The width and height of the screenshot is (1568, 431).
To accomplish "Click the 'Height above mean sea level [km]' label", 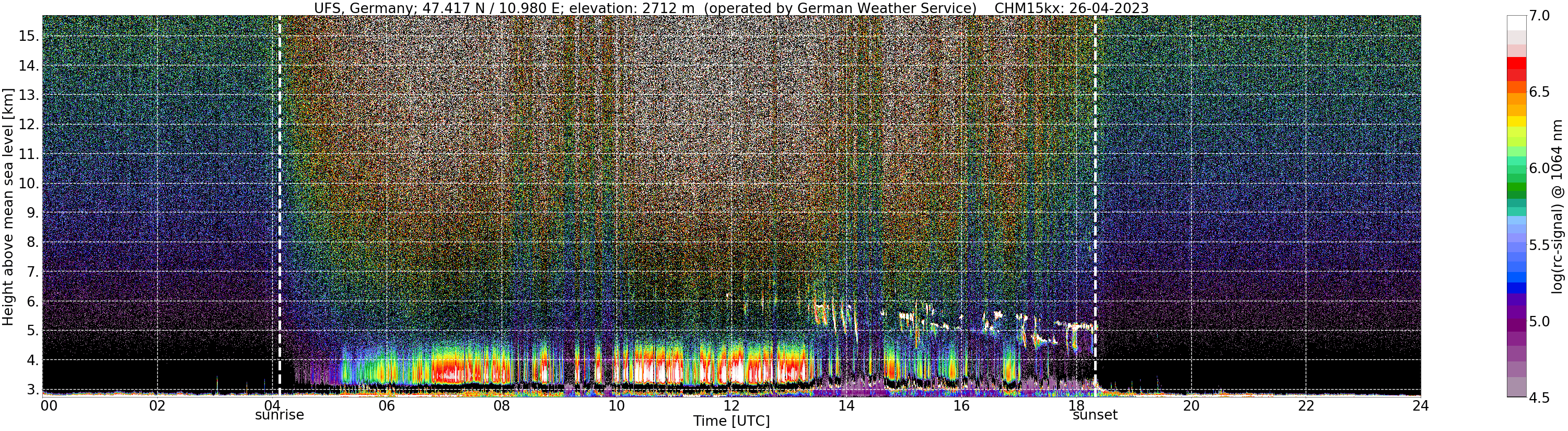I will [8, 206].
